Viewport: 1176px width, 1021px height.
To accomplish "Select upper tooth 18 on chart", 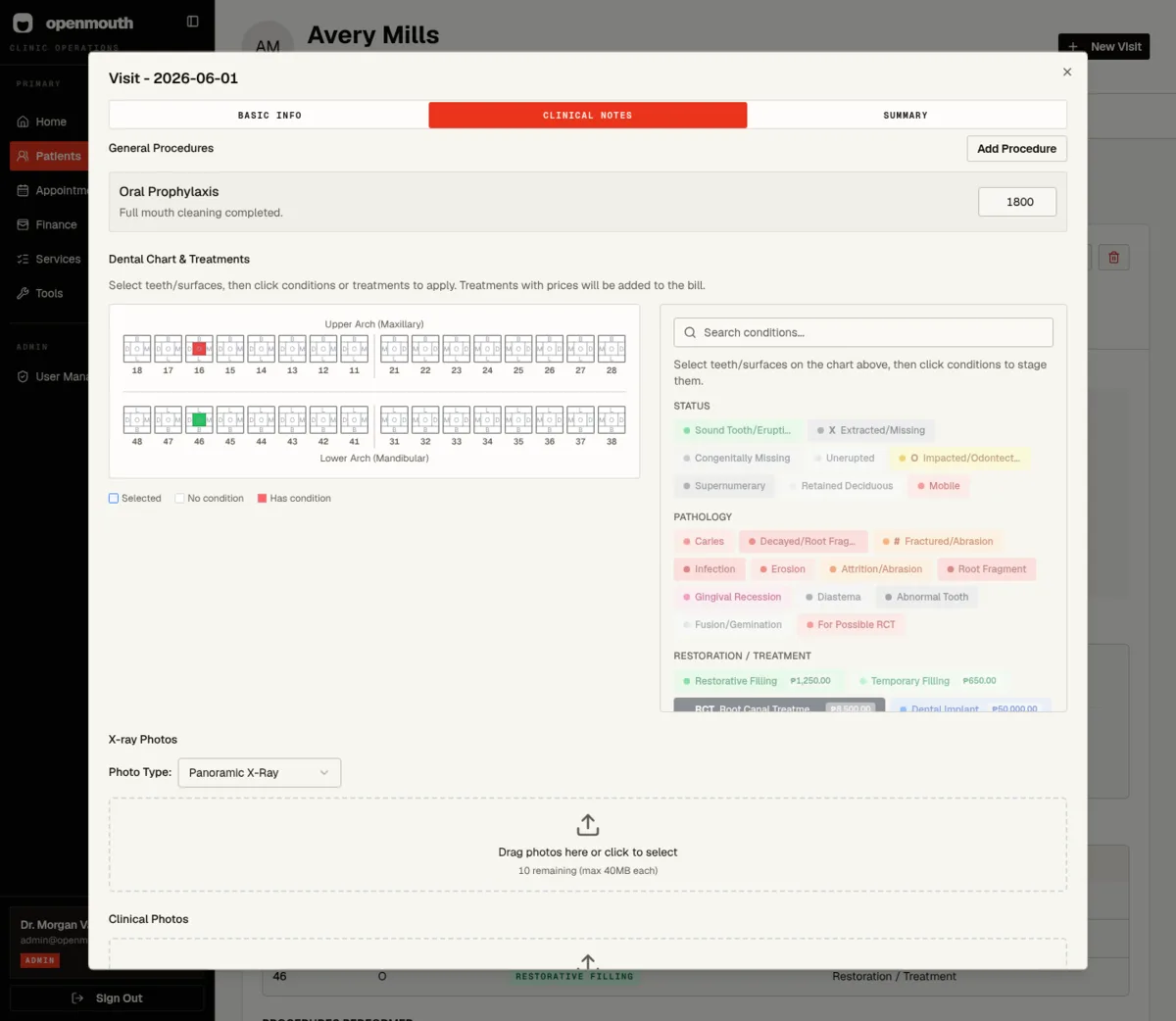I will coord(137,349).
